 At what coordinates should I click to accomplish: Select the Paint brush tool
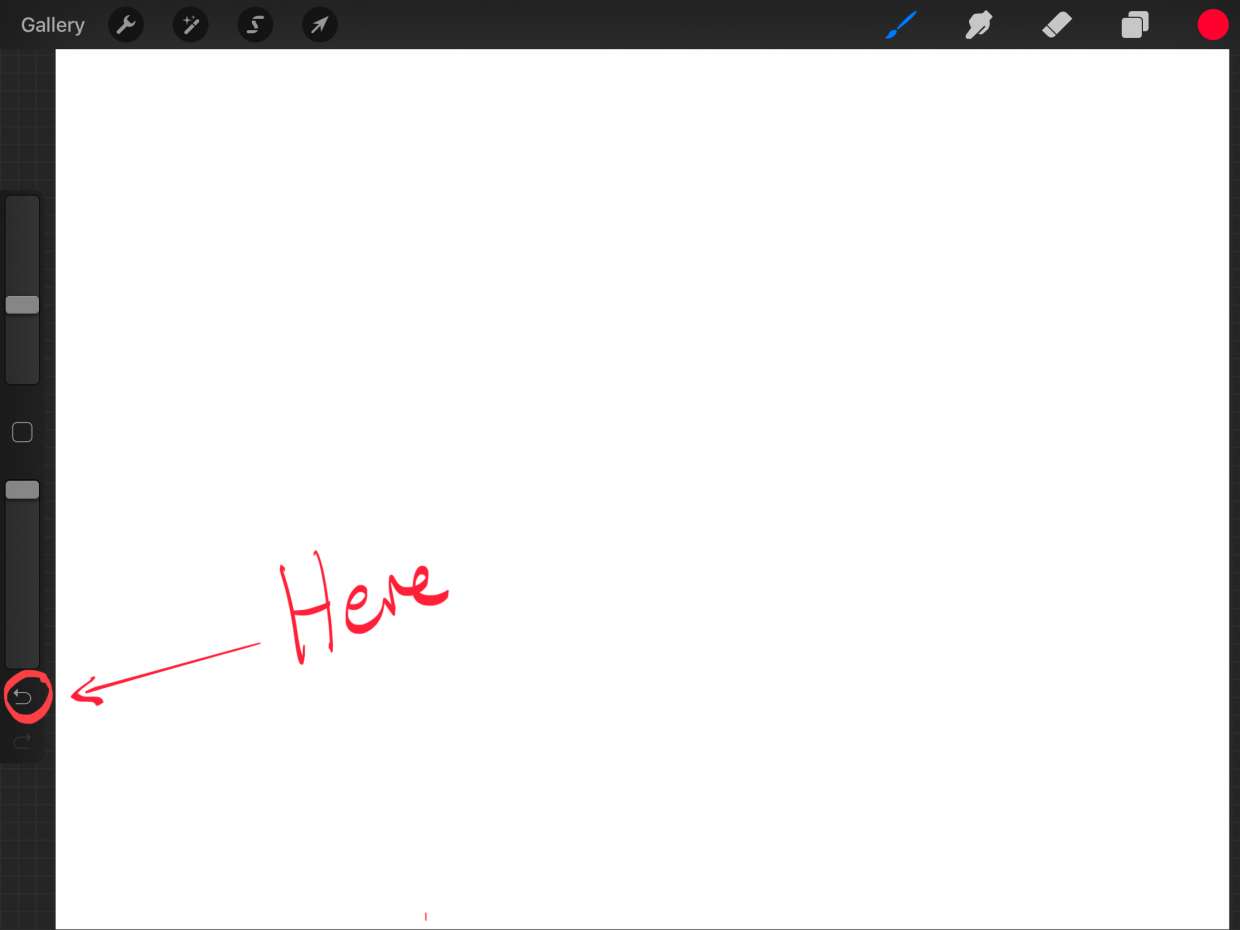(x=901, y=25)
